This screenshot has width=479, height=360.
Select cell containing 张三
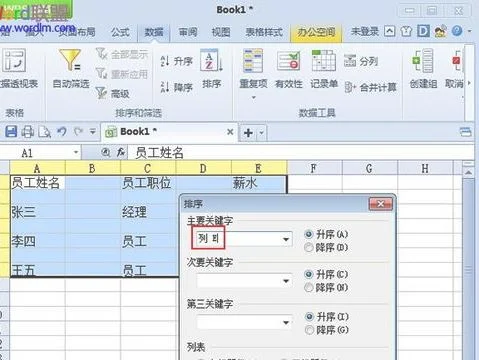click(x=38, y=212)
